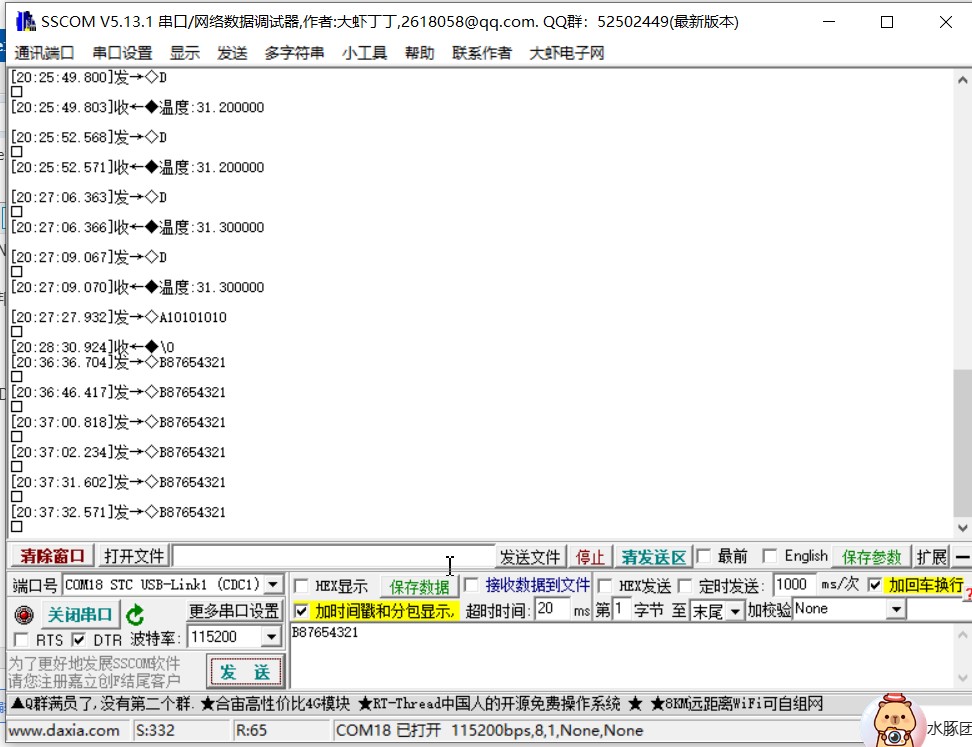The image size is (972, 747).
Task: Expand the 波特率 115200 baud rate dropdown
Action: click(271, 637)
